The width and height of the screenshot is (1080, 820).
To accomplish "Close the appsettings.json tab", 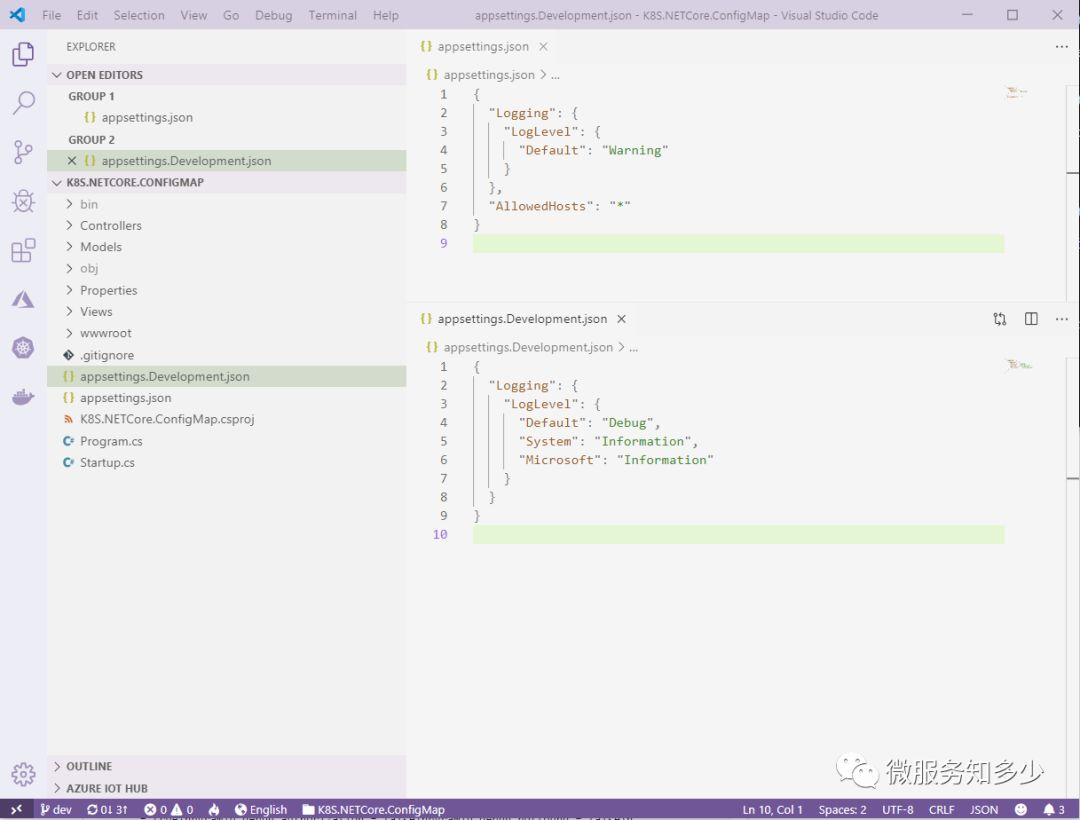I will click(543, 47).
